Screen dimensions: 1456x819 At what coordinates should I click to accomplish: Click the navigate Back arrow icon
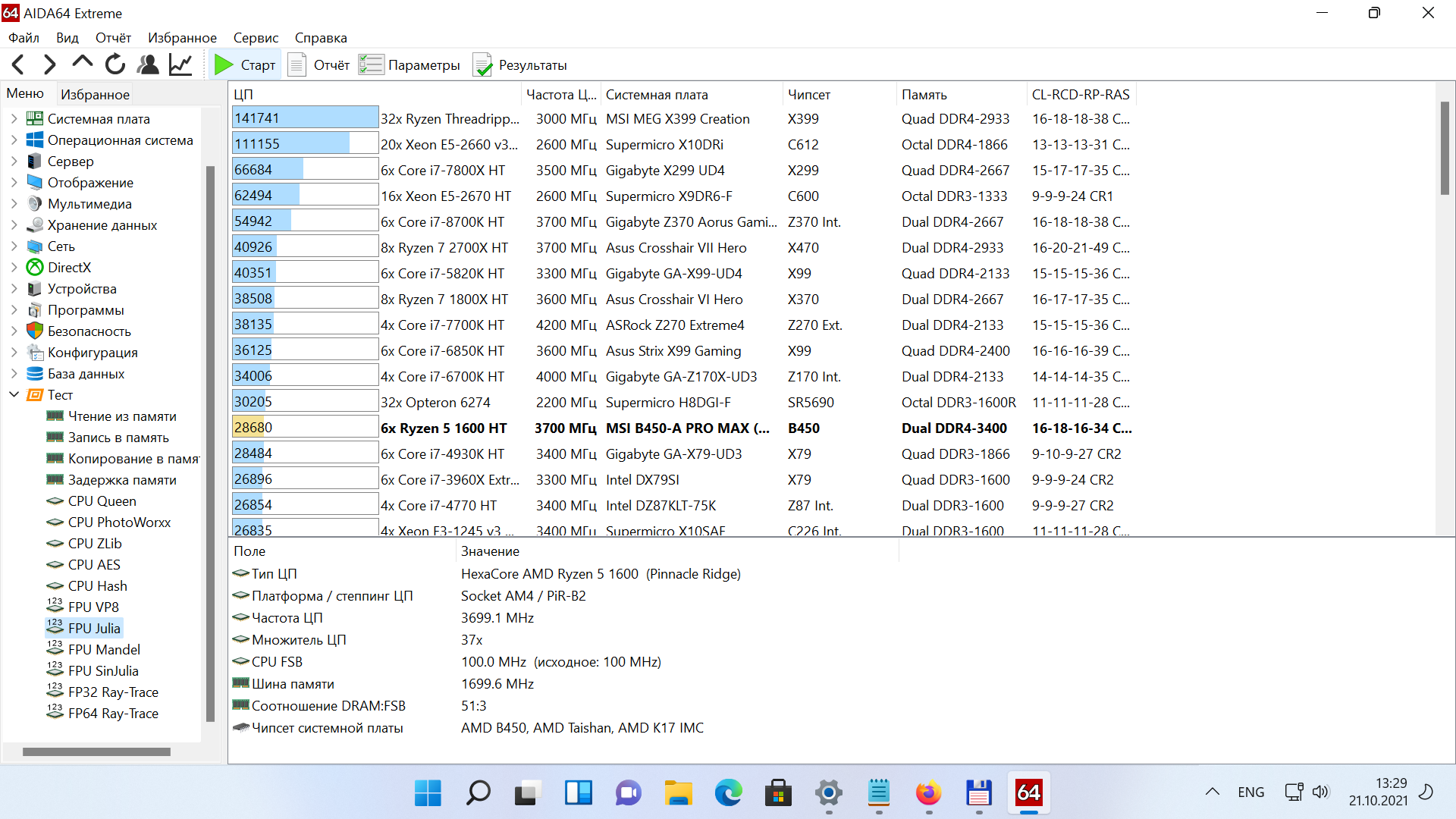pyautogui.click(x=19, y=65)
